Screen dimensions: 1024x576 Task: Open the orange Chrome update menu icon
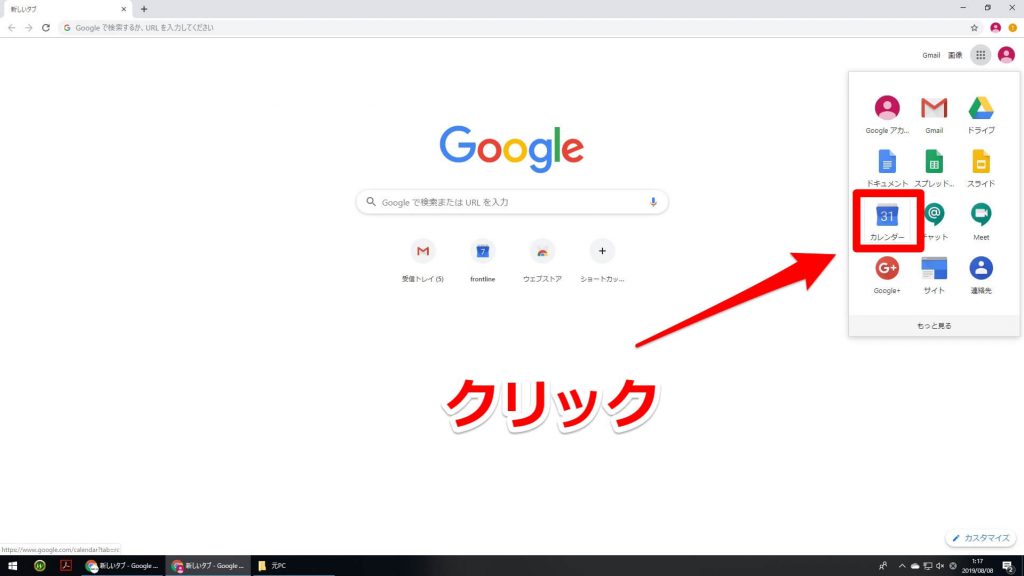coord(1012,27)
